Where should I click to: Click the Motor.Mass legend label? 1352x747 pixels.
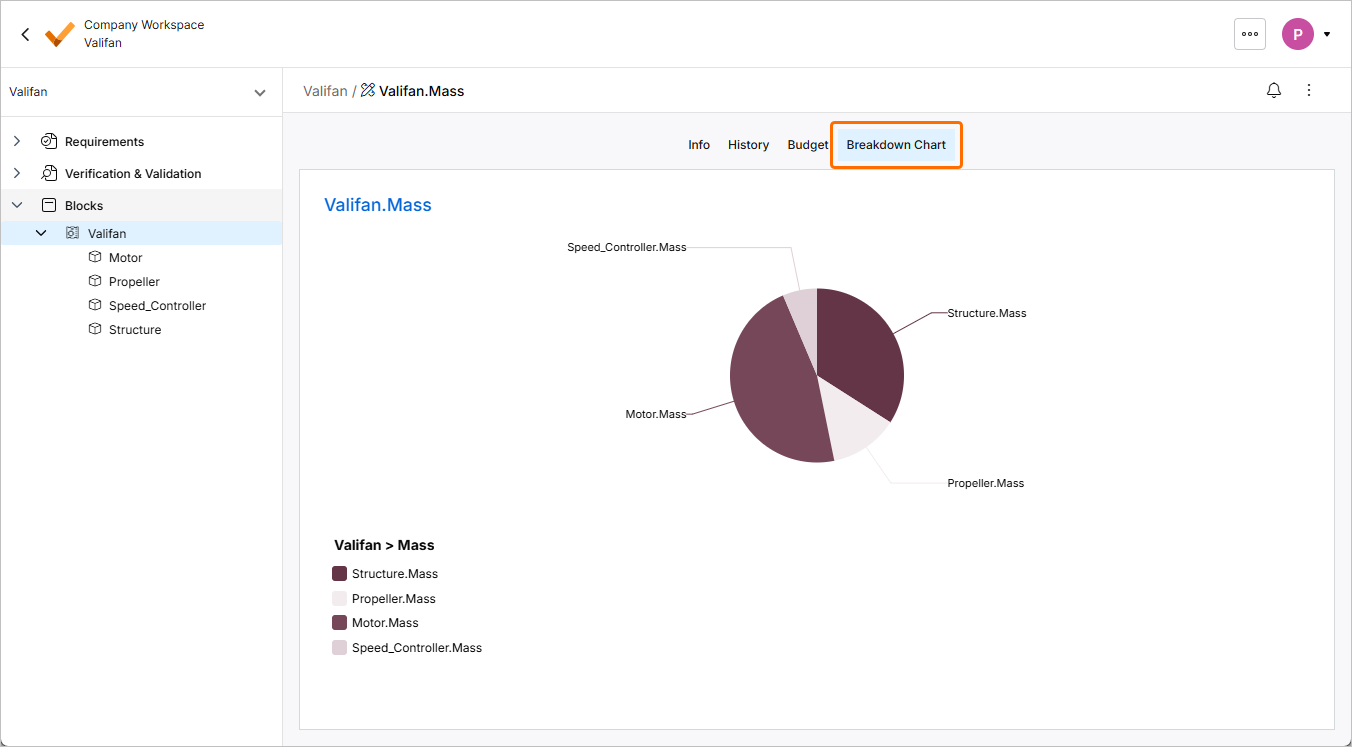coord(385,623)
